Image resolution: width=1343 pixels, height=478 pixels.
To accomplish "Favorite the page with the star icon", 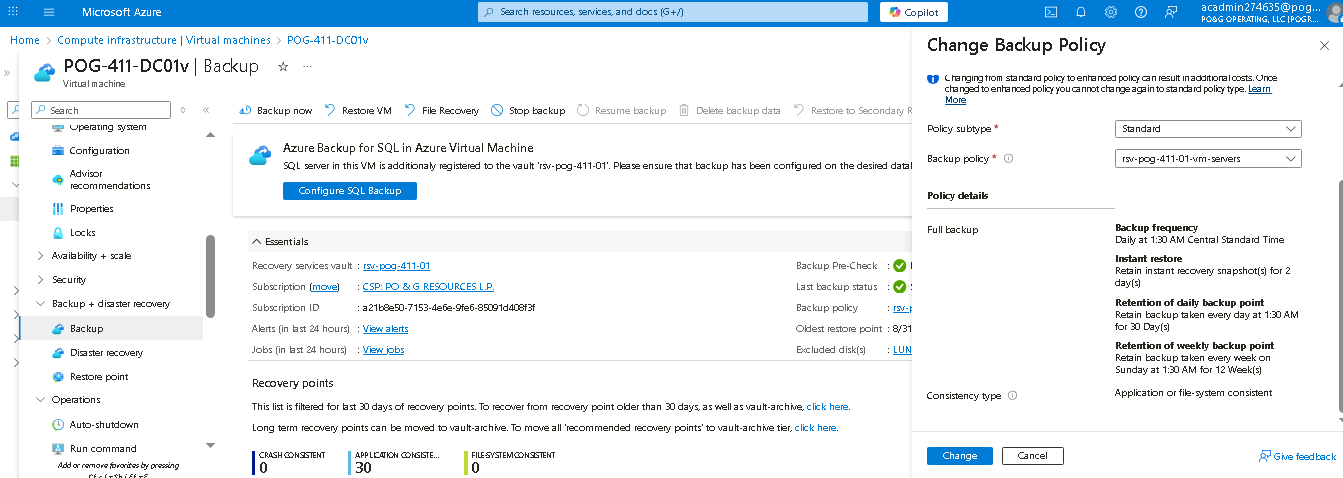I will pyautogui.click(x=283, y=66).
